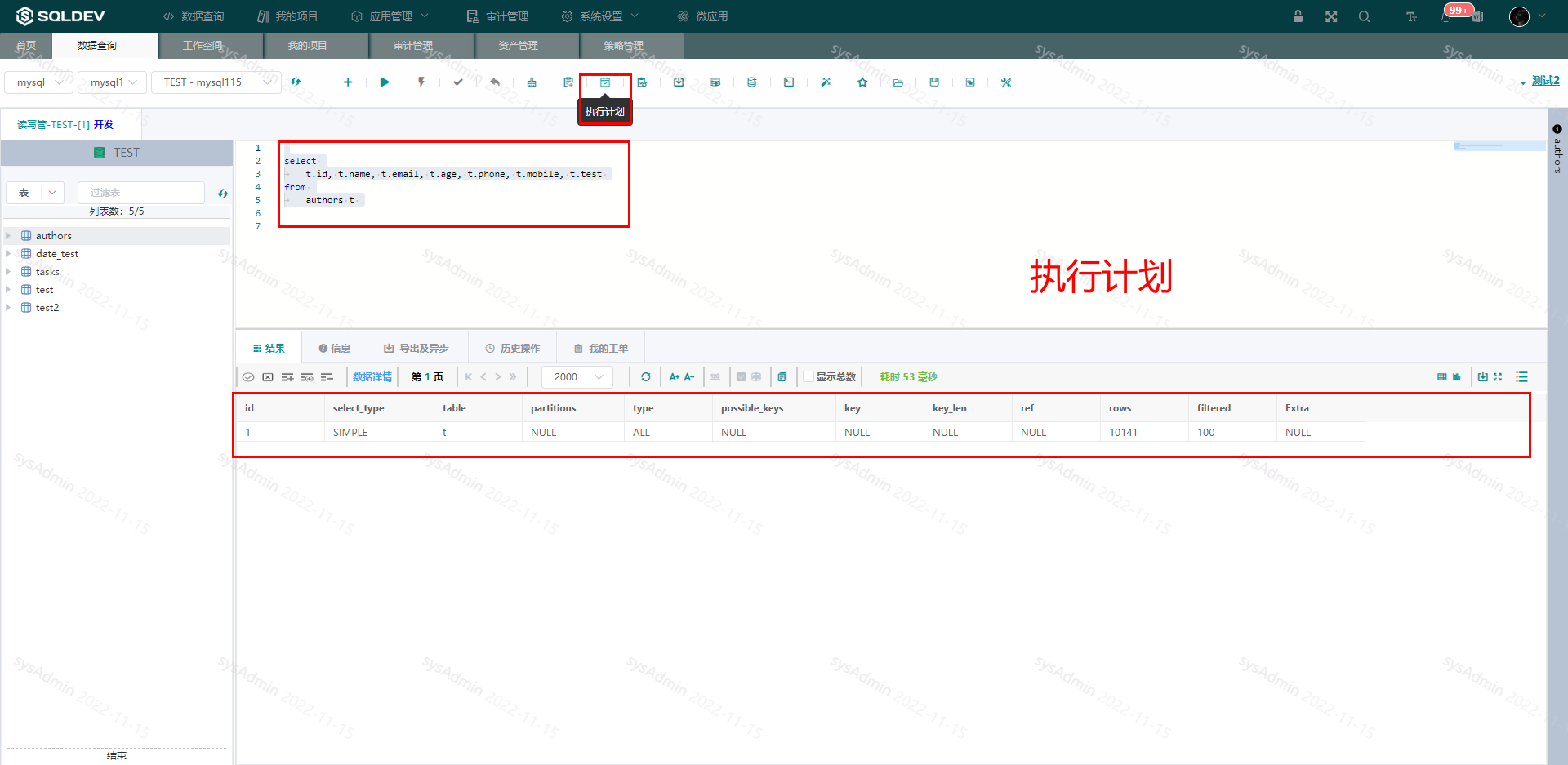This screenshot has width=1568, height=765.
Task: Click the save disk toolbar icon
Action: (934, 82)
